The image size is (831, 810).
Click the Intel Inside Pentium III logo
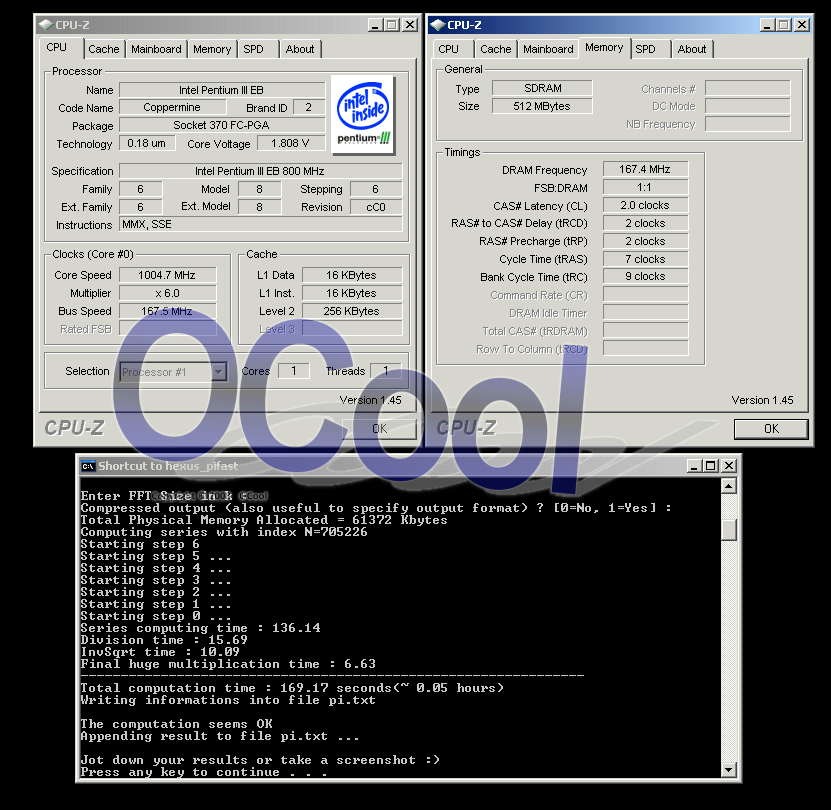363,115
